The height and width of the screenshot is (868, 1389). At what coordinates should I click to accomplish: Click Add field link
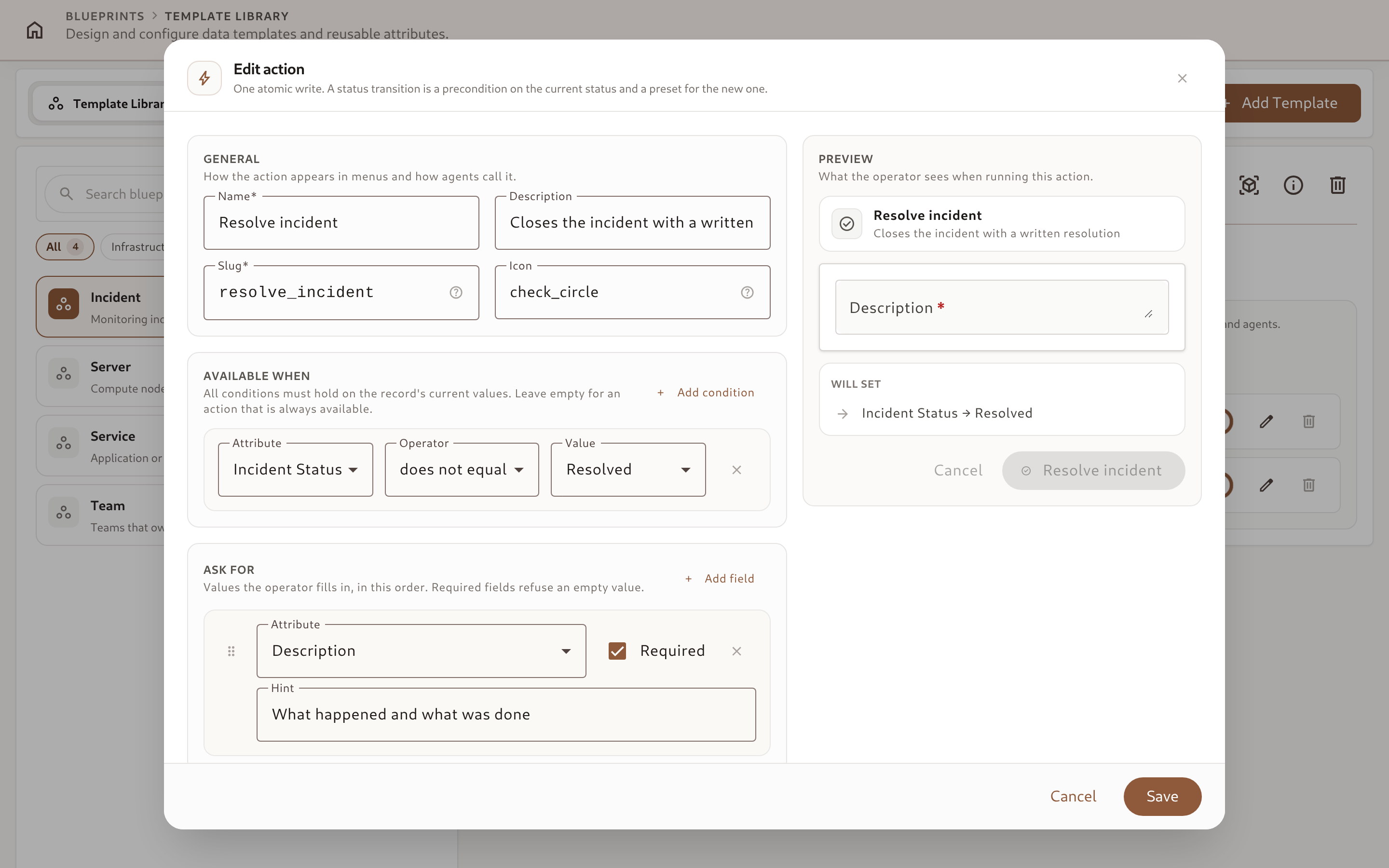pyautogui.click(x=719, y=579)
